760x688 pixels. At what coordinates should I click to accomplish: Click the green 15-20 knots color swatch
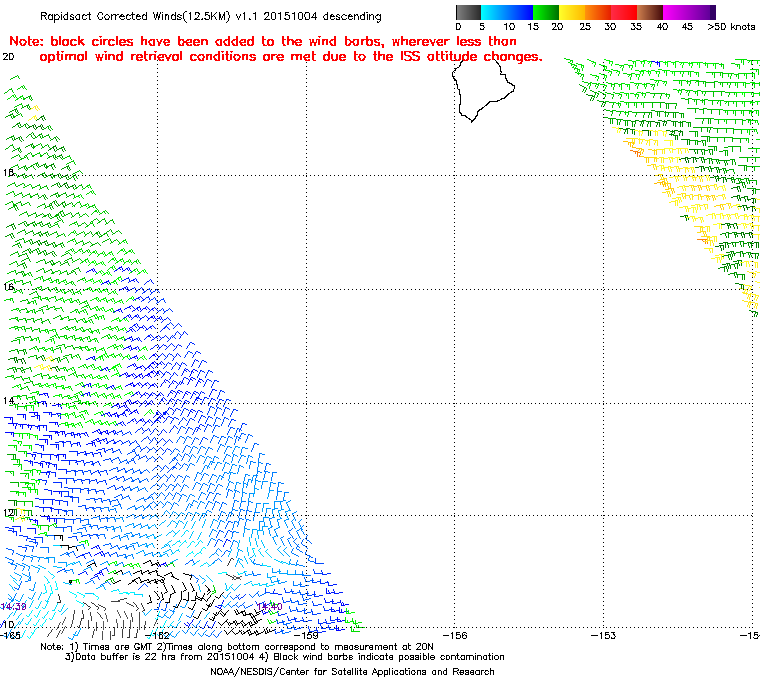(x=546, y=12)
